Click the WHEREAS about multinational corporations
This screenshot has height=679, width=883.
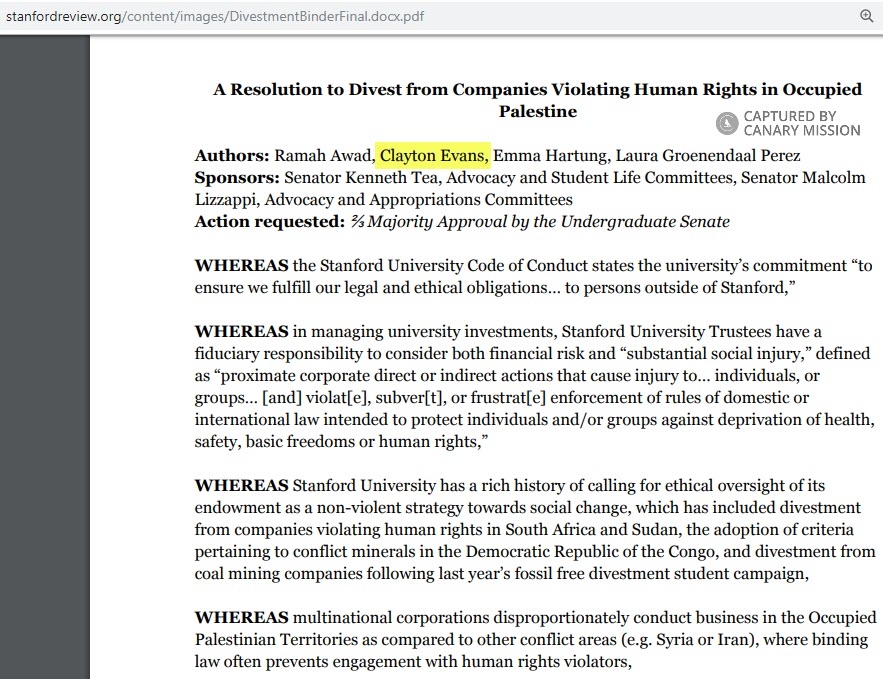(x=241, y=618)
